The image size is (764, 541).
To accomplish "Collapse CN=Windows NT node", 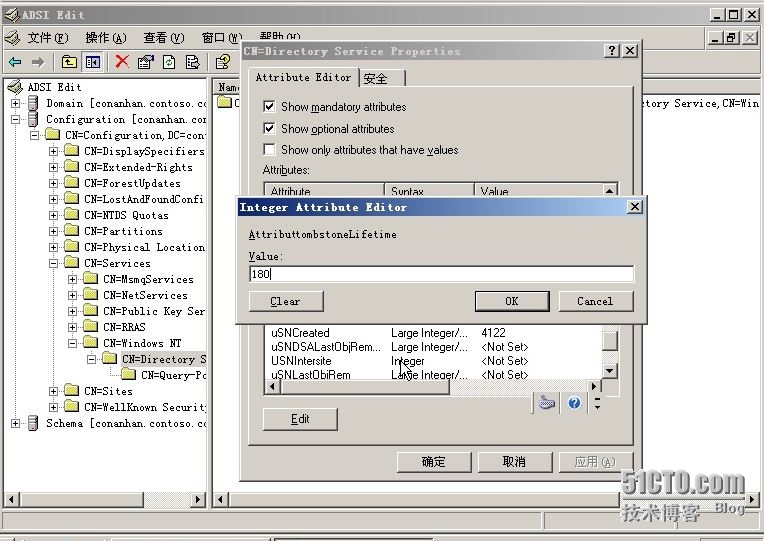I will click(73, 344).
